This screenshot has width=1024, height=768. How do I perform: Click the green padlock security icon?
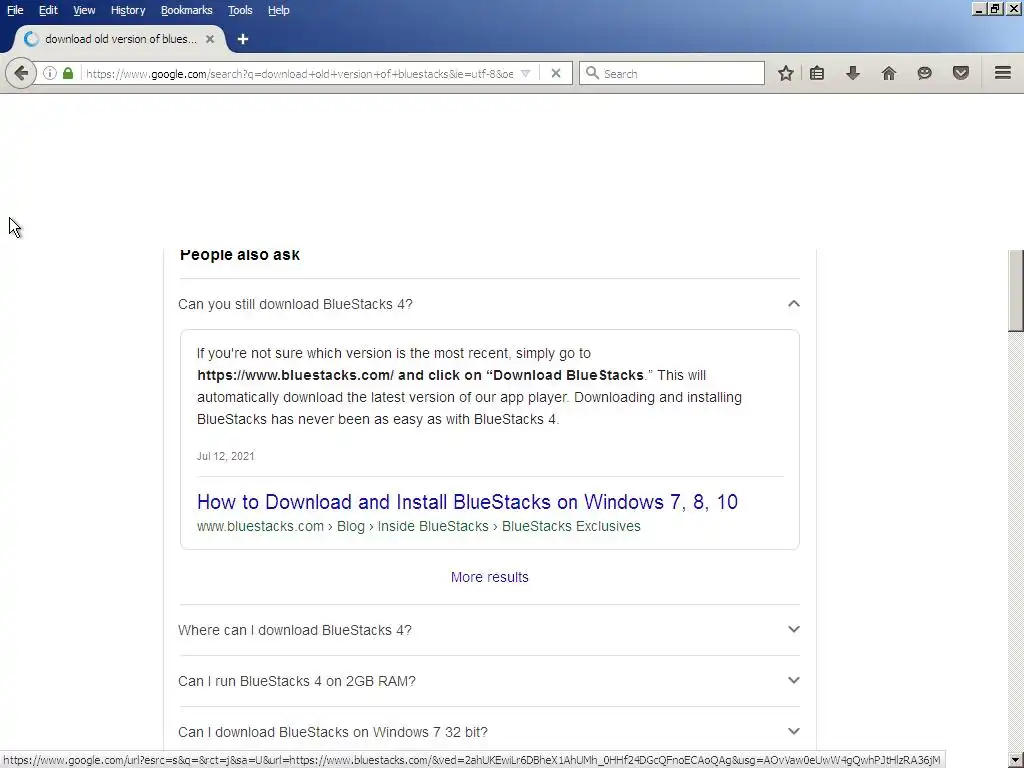click(68, 73)
